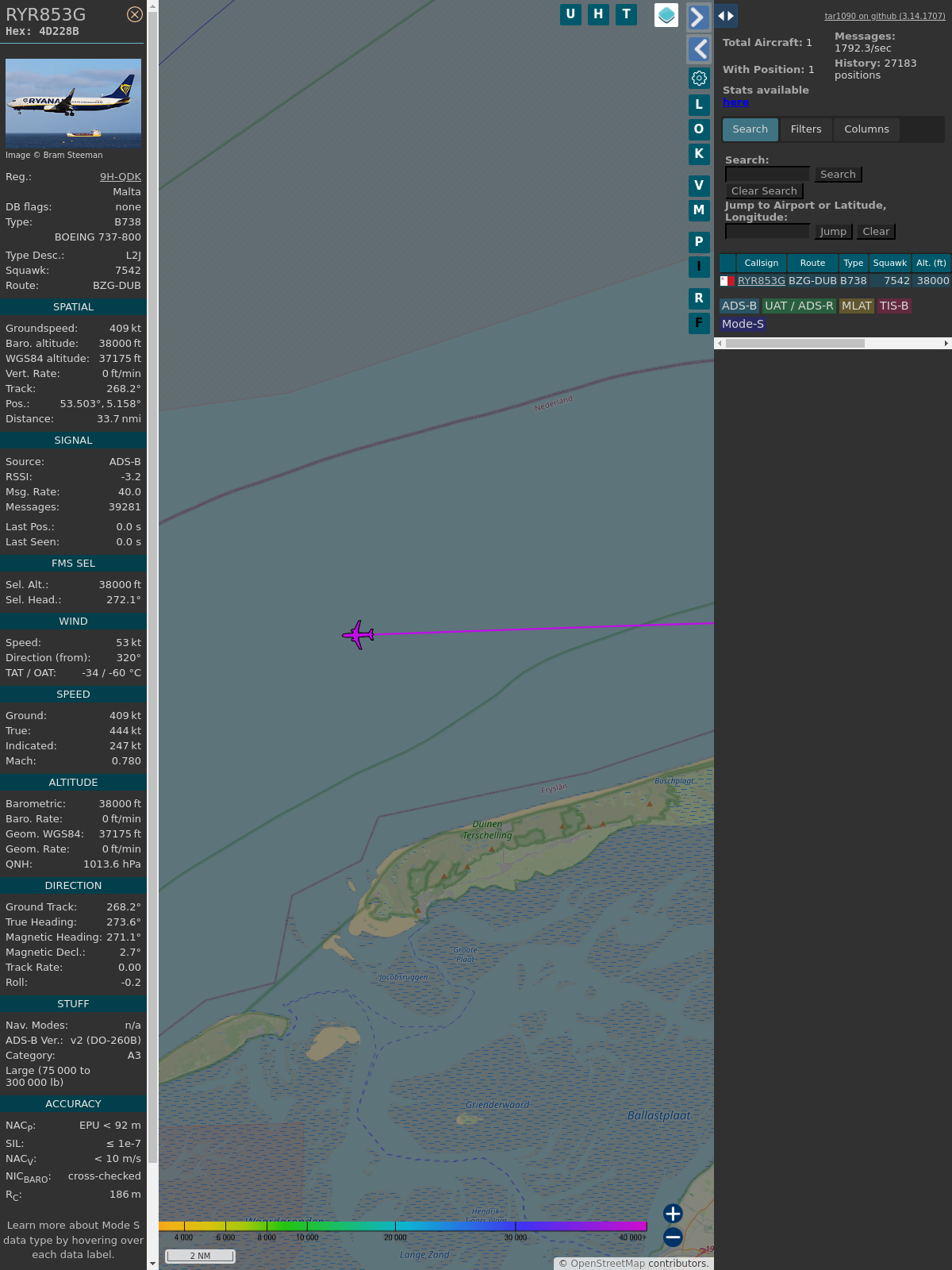Click the table scrollbar right arrow
Screen dimensions: 952x1270
pyautogui.click(x=946, y=344)
